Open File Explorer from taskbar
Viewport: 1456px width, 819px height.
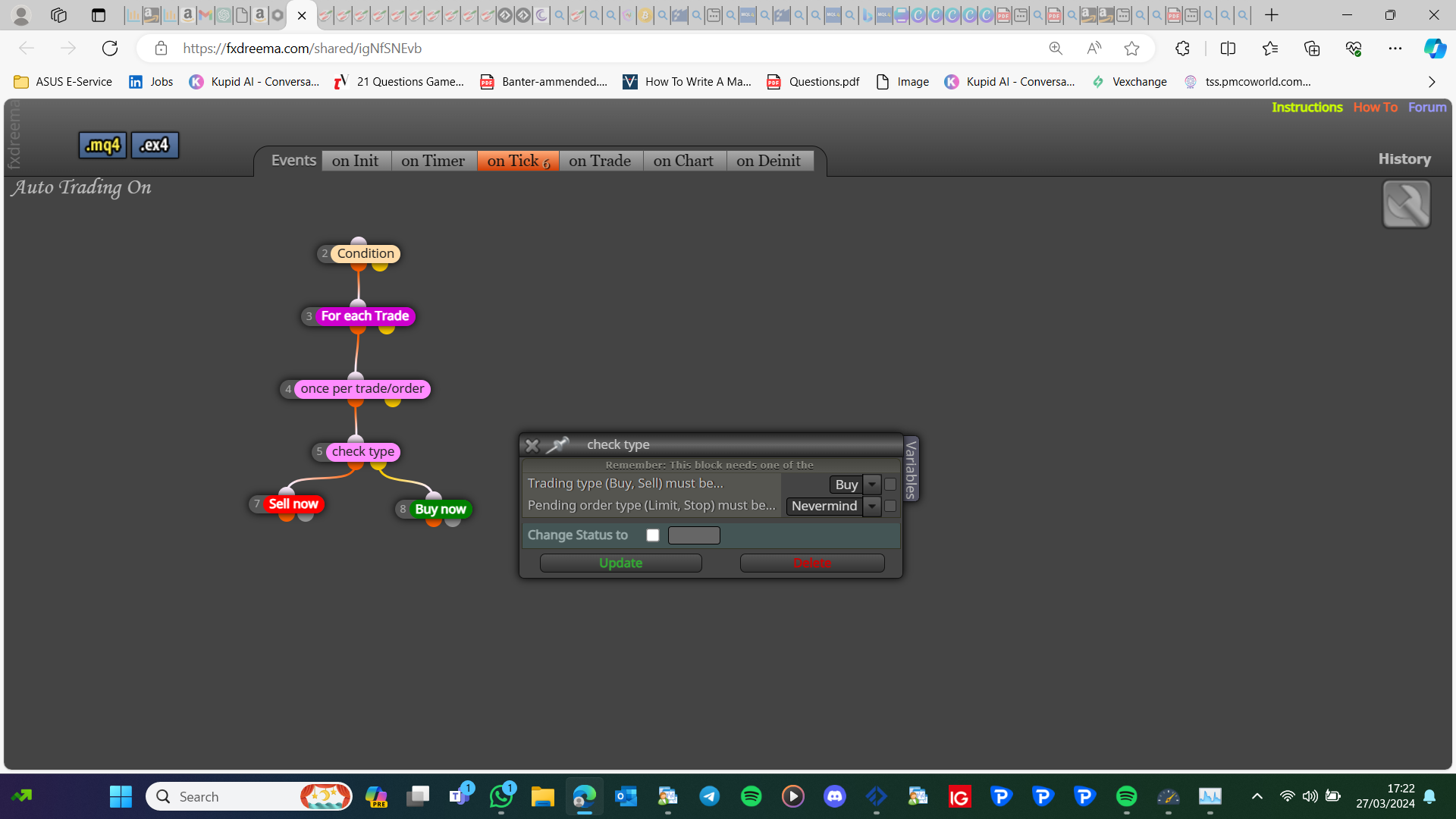[543, 796]
